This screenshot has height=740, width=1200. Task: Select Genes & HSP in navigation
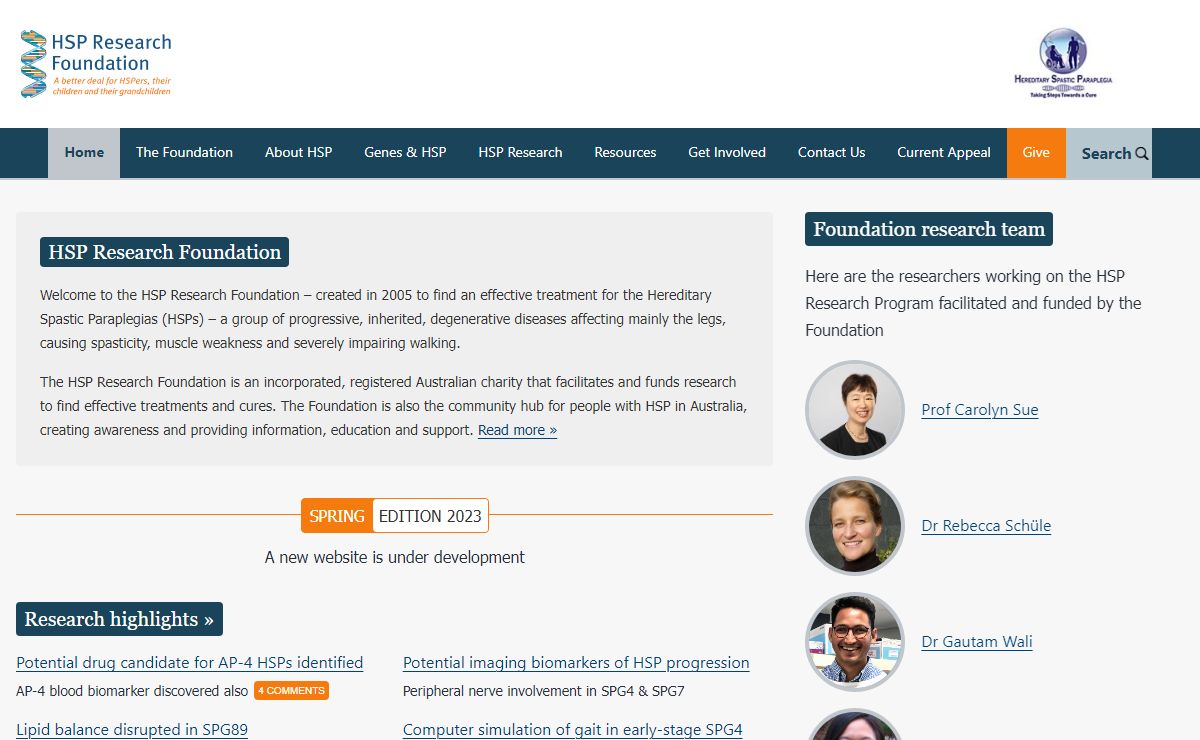tap(405, 153)
